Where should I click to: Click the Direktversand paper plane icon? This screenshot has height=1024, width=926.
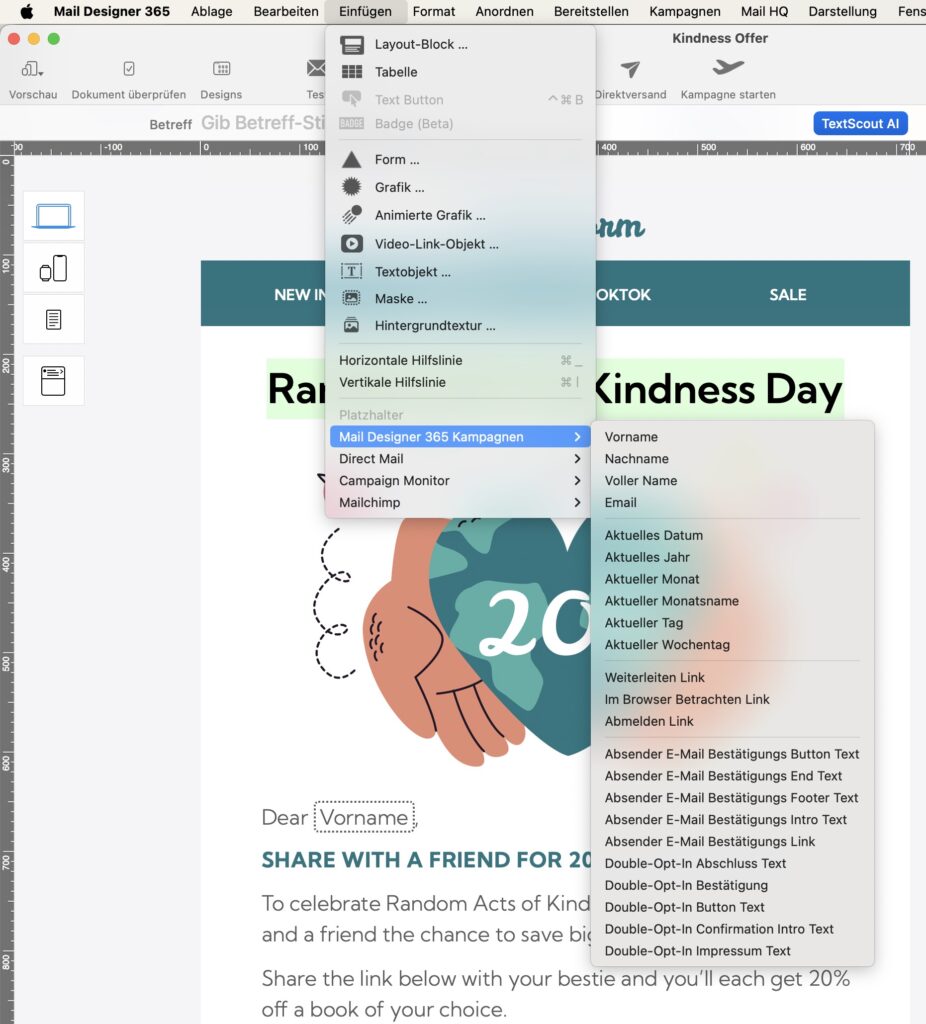click(x=630, y=69)
